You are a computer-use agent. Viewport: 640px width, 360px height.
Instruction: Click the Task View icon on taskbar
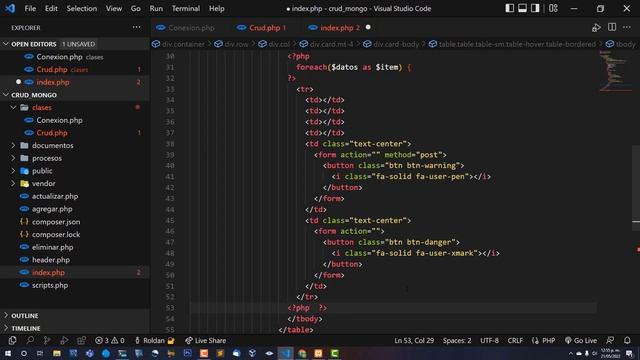40,353
